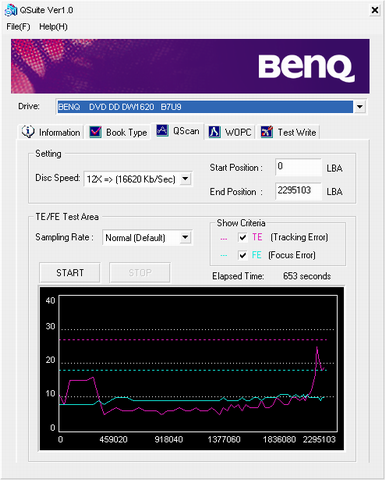Click the Start Position label

coord(236,168)
